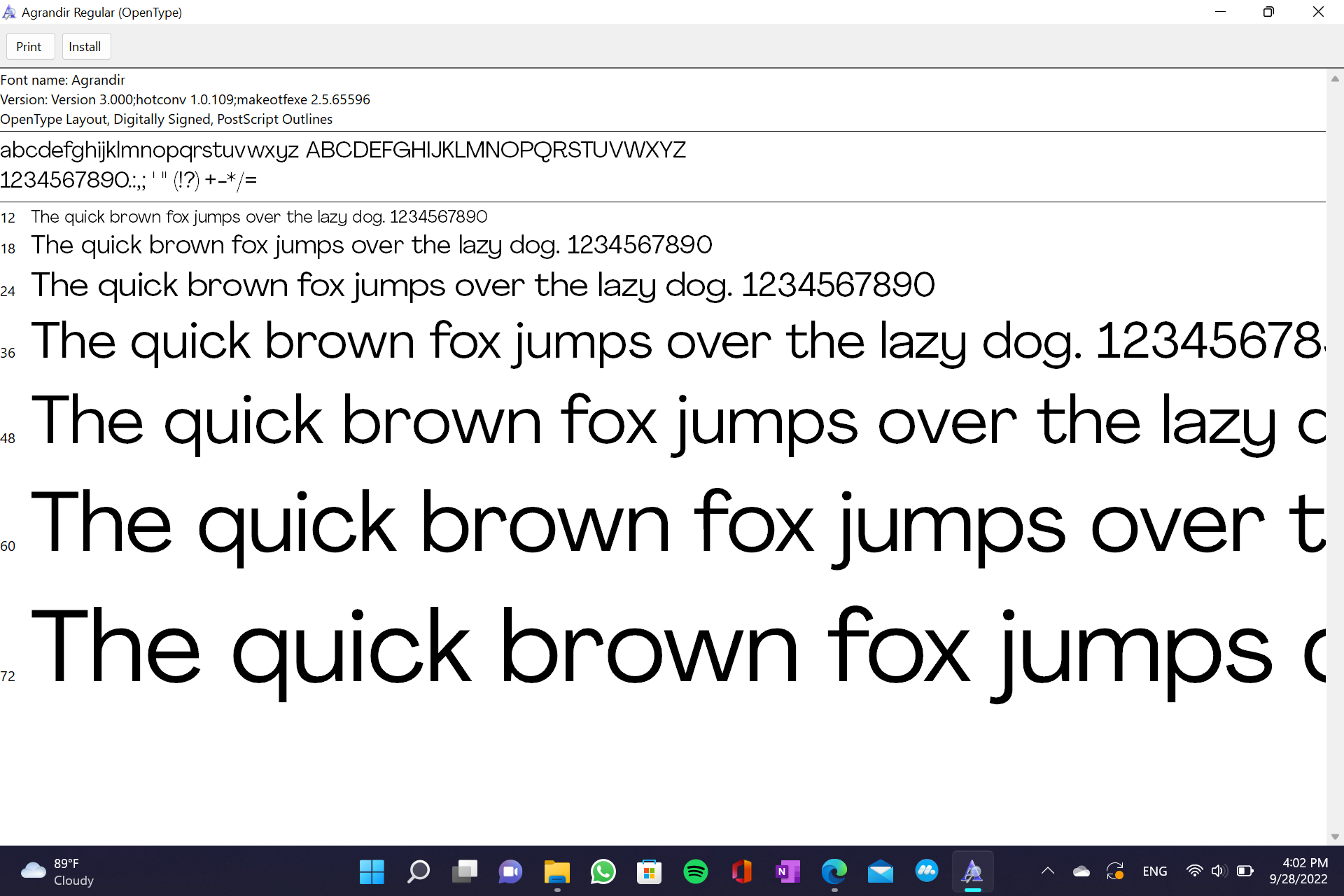Open Task View
Image resolution: width=1344 pixels, height=896 pixels.
[x=465, y=871]
